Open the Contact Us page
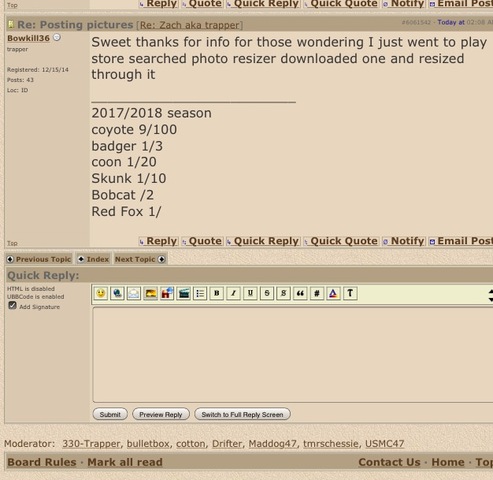The width and height of the screenshot is (493, 480). [x=389, y=462]
